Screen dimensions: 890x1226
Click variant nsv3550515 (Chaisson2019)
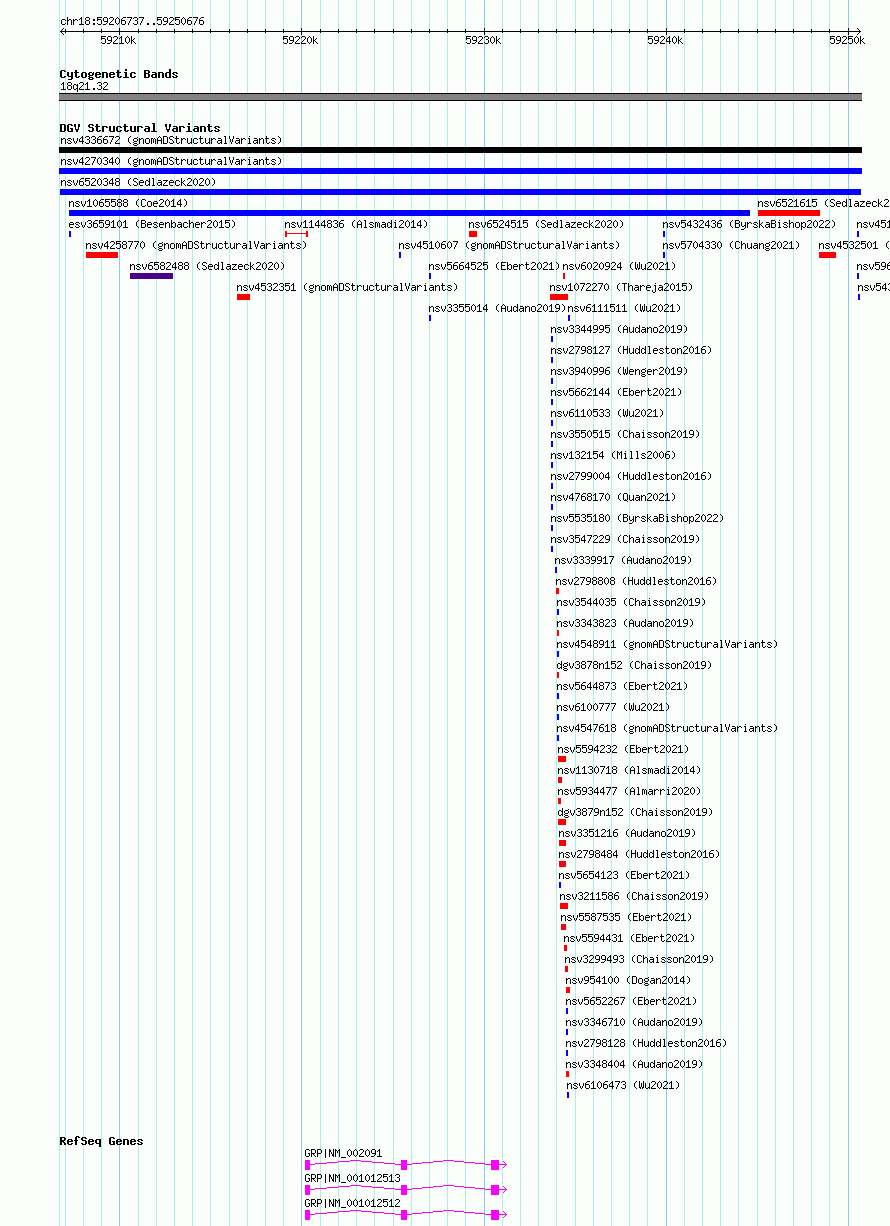625,434
